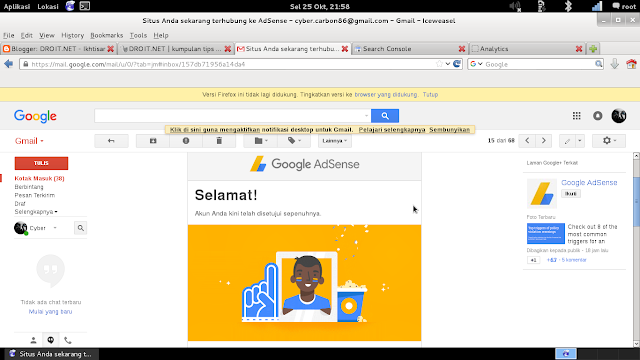This screenshot has width=640, height=360.
Task: Click the Bluetooth icon in the top panel
Action: click(568, 6)
